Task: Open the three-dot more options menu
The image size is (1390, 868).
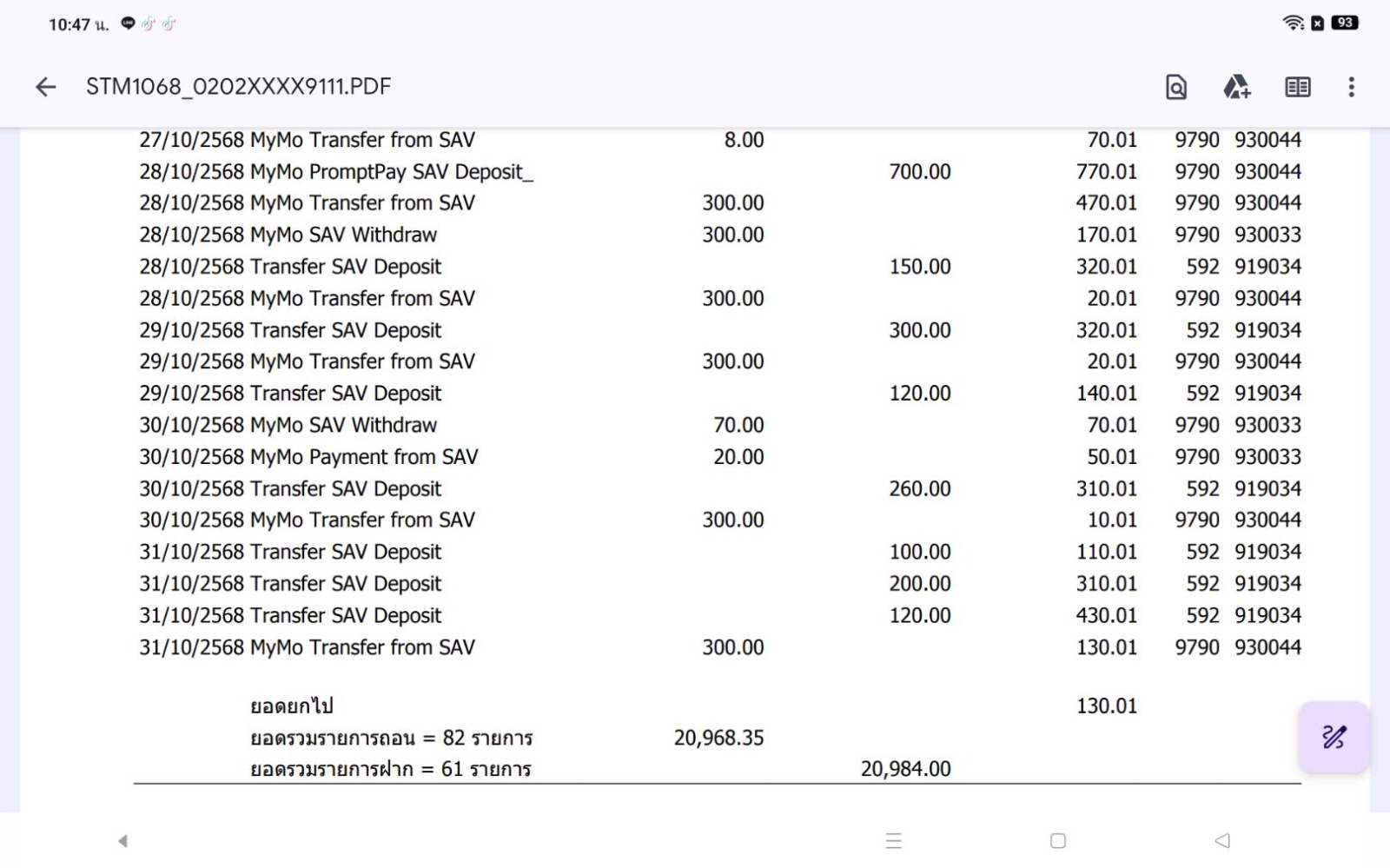Action: pyautogui.click(x=1351, y=87)
